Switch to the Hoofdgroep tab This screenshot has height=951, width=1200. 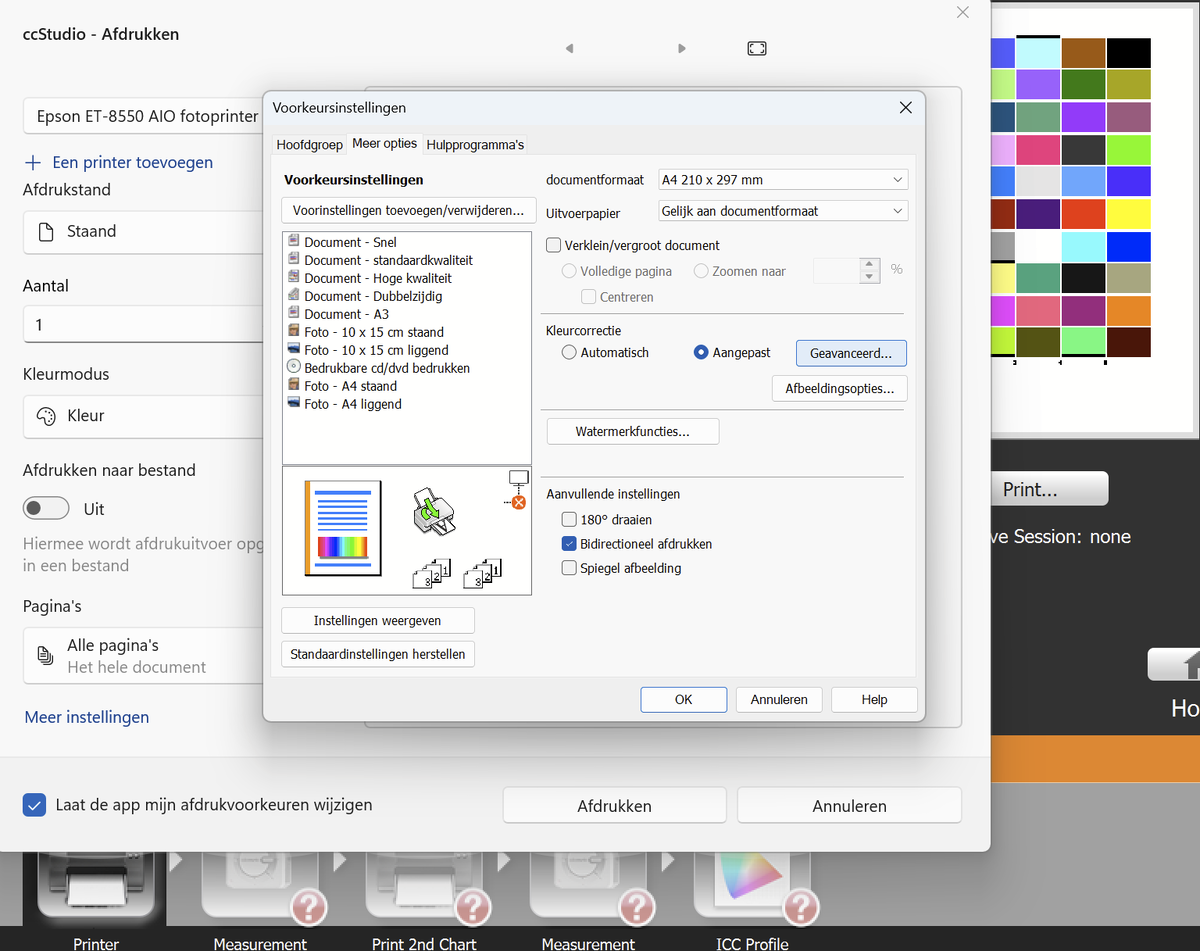310,144
